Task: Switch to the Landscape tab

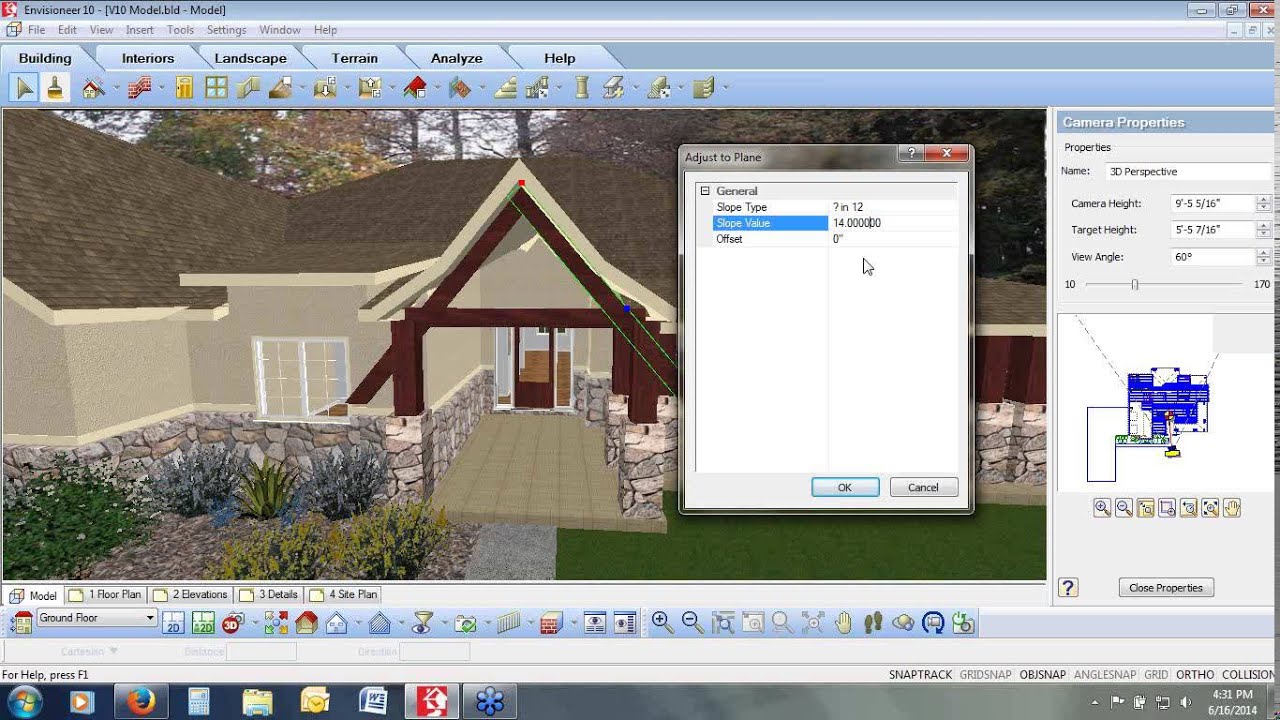Action: (x=250, y=58)
